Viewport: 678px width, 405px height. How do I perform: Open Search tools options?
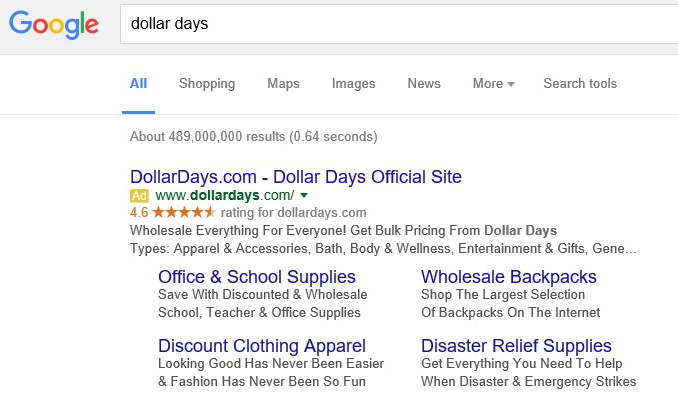[x=580, y=84]
